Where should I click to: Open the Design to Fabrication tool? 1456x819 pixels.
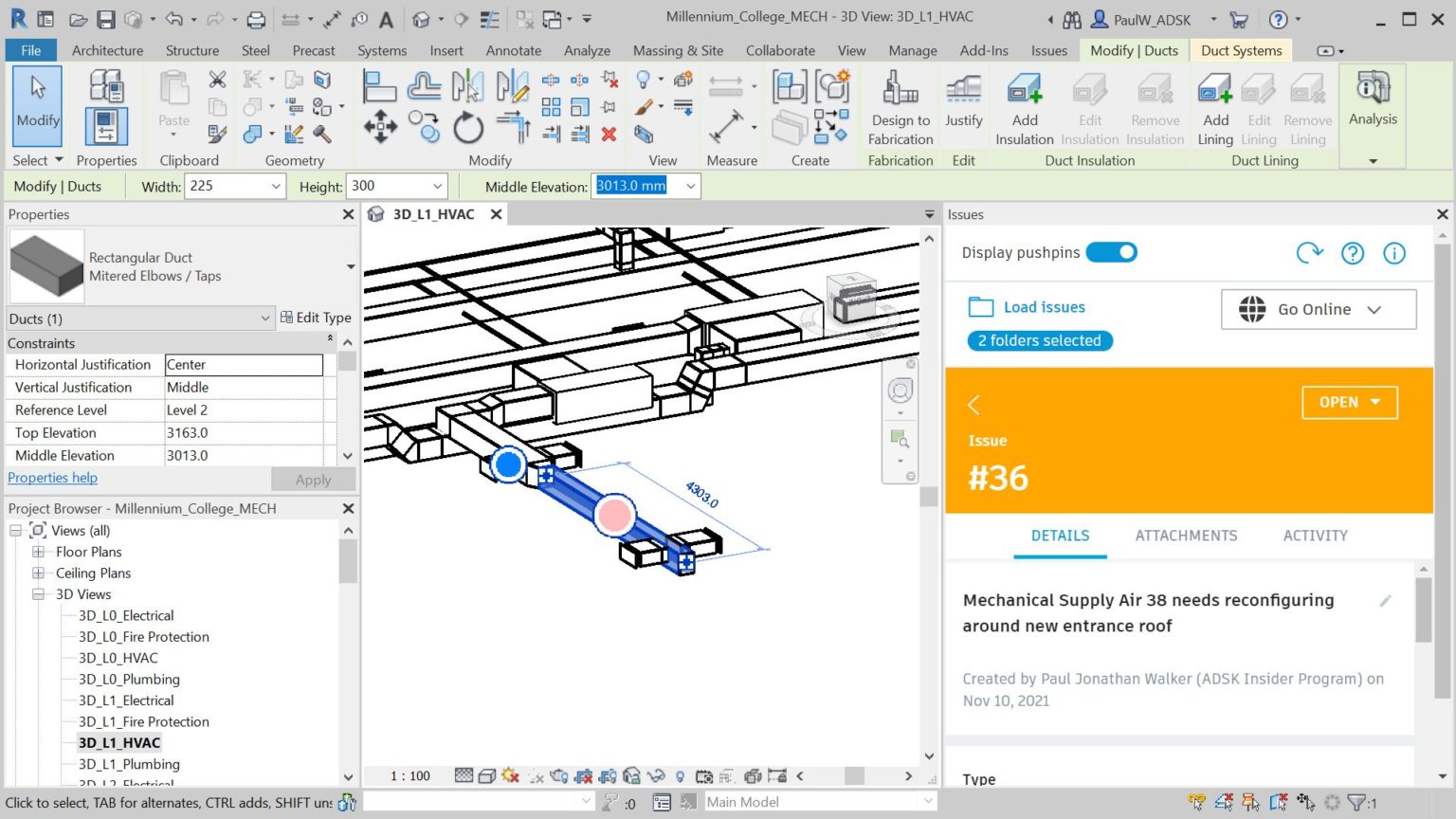click(899, 104)
